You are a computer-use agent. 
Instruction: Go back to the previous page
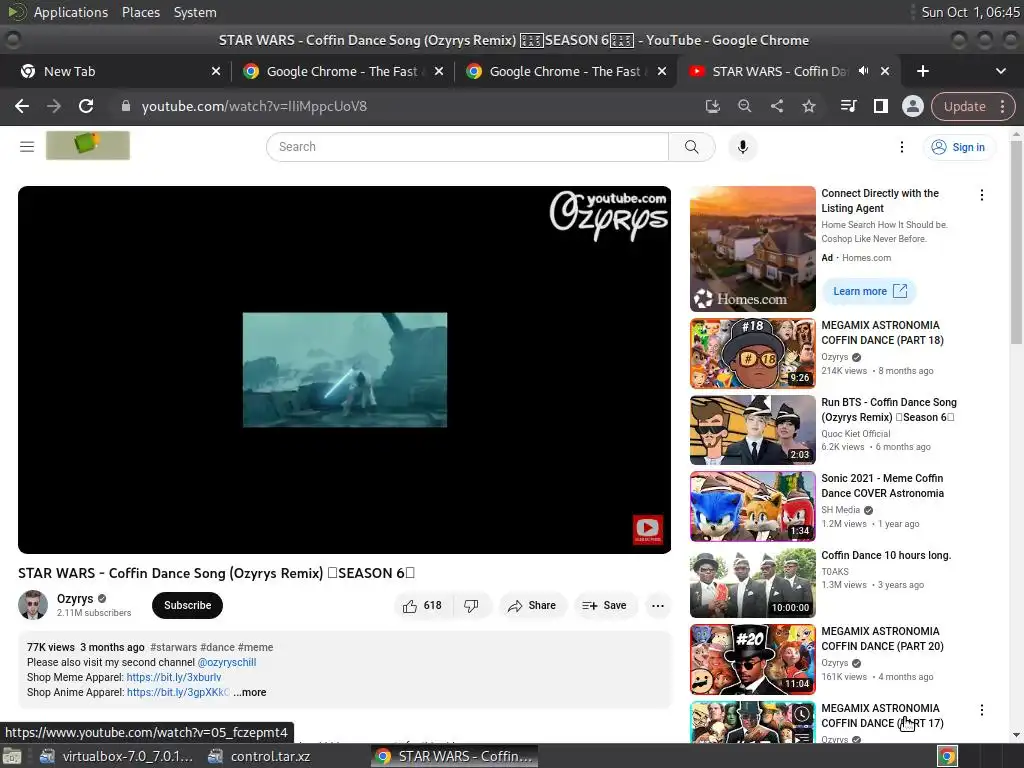(x=22, y=106)
